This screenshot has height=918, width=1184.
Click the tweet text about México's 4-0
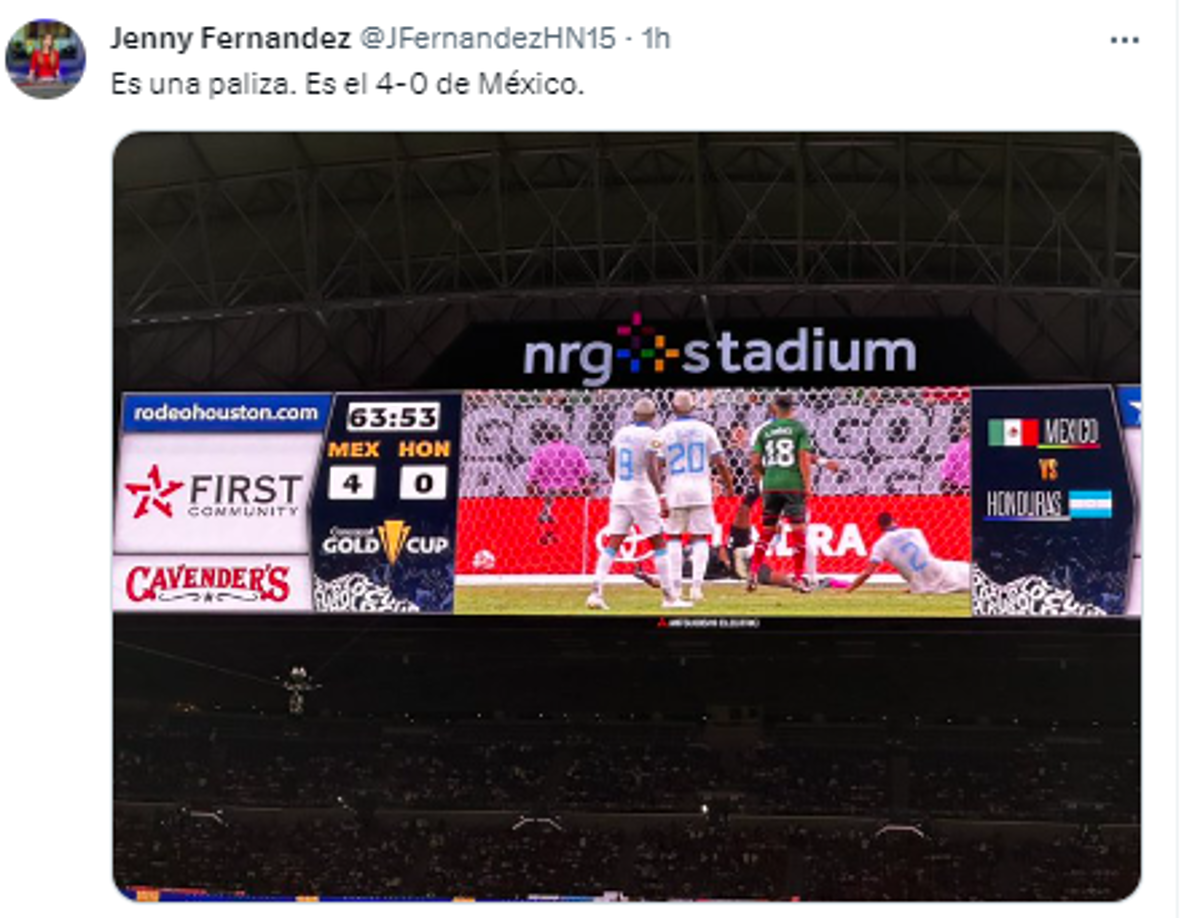point(347,86)
